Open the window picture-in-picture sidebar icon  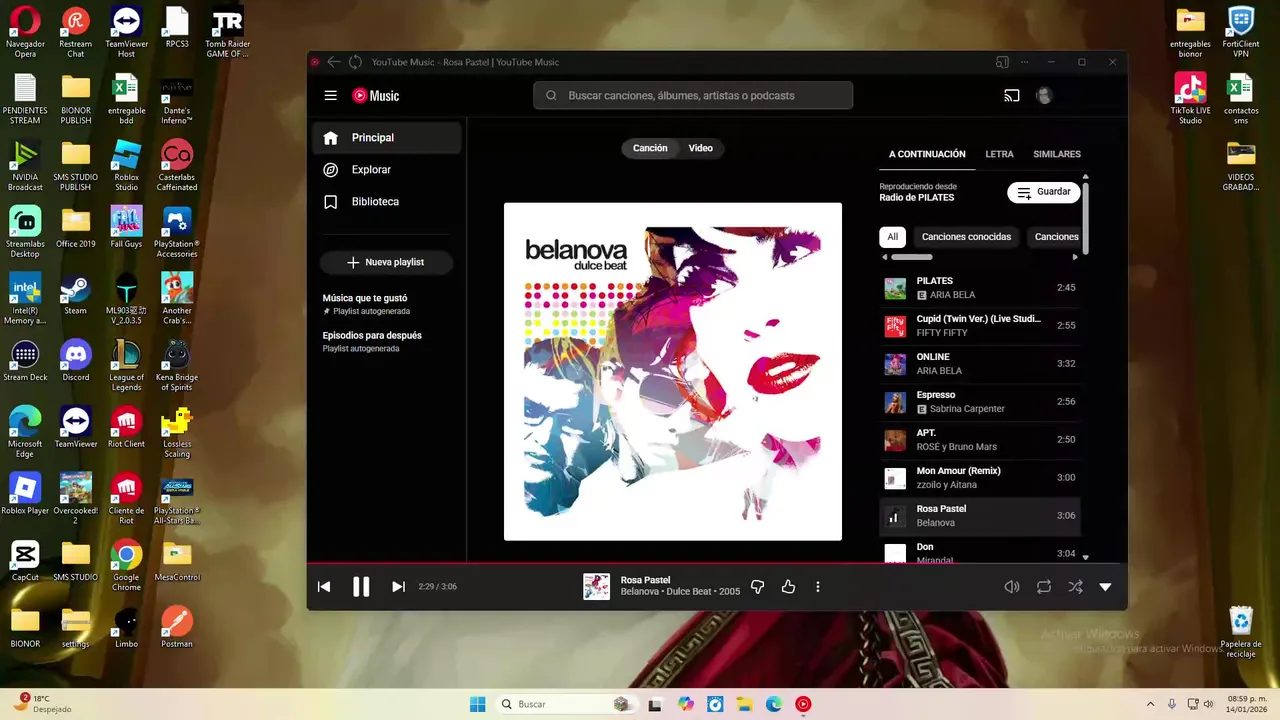pyautogui.click(x=1002, y=62)
